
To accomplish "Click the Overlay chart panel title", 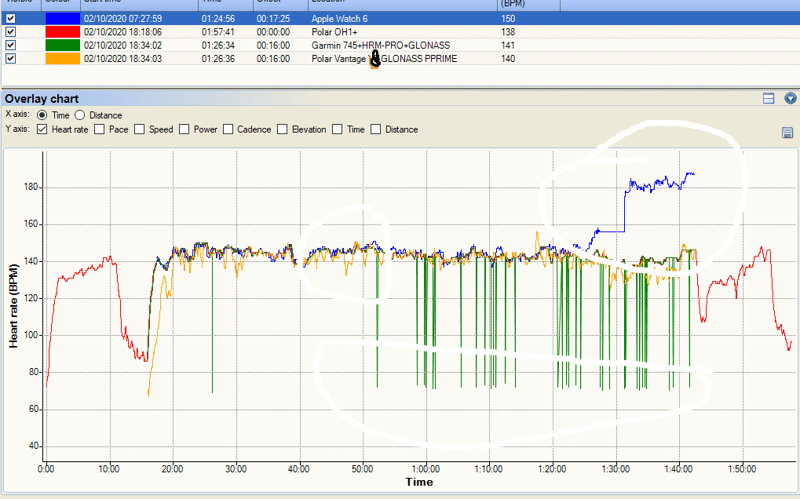I will click(42, 98).
